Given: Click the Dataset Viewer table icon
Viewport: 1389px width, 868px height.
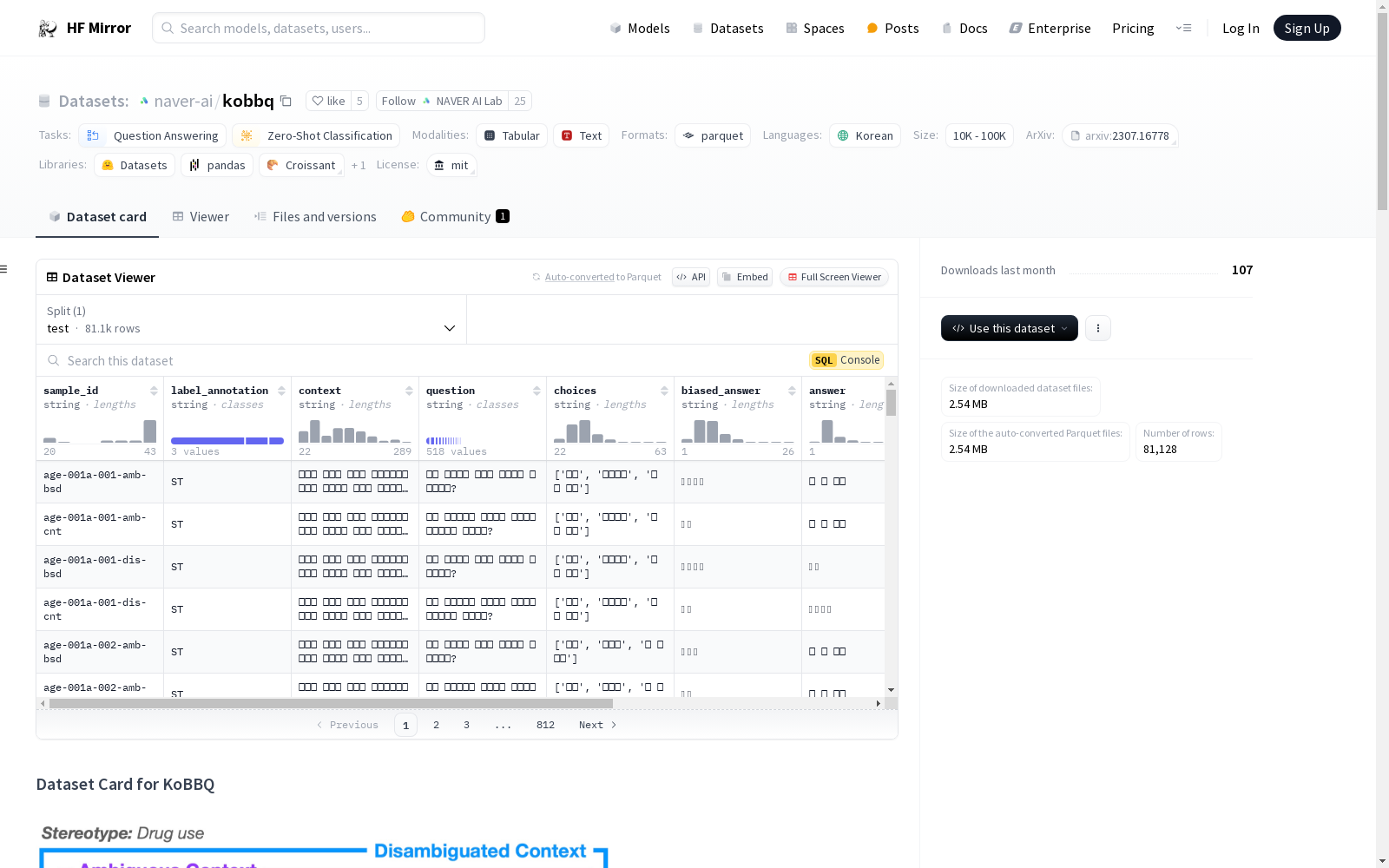Looking at the screenshot, I should (52, 277).
